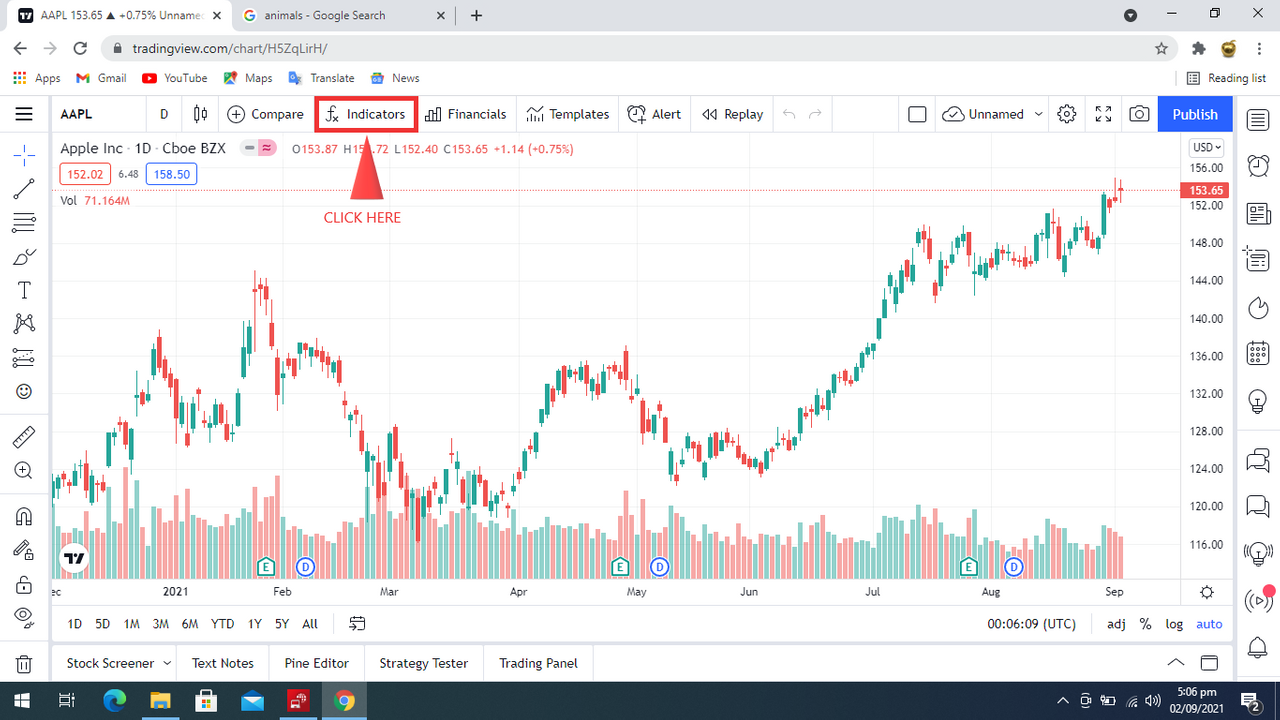This screenshot has height=720, width=1280.
Task: Select the ruler measure tool
Action: pos(24,437)
